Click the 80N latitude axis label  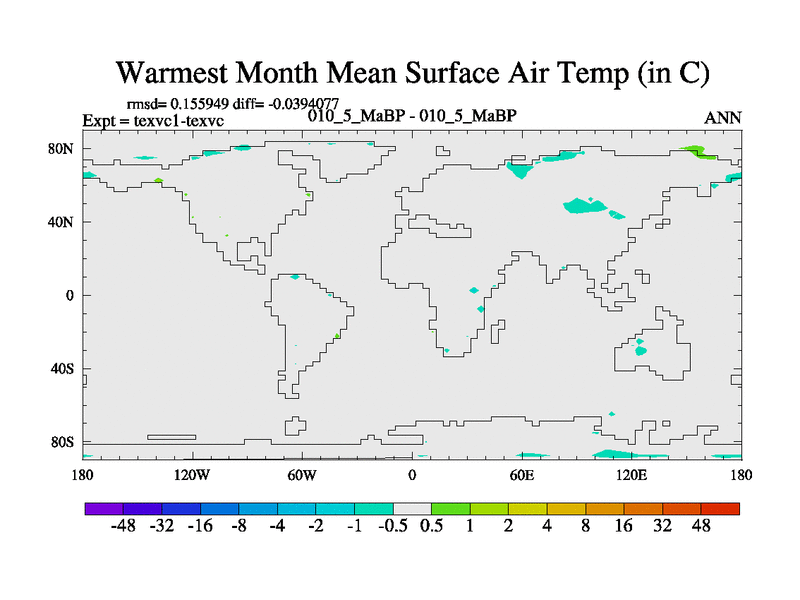tap(62, 148)
